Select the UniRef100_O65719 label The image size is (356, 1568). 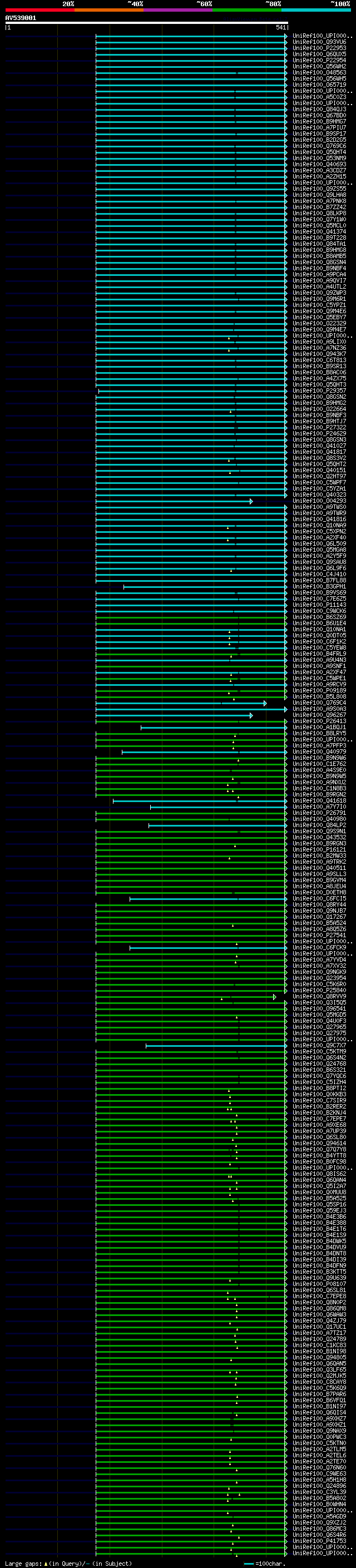click(319, 85)
